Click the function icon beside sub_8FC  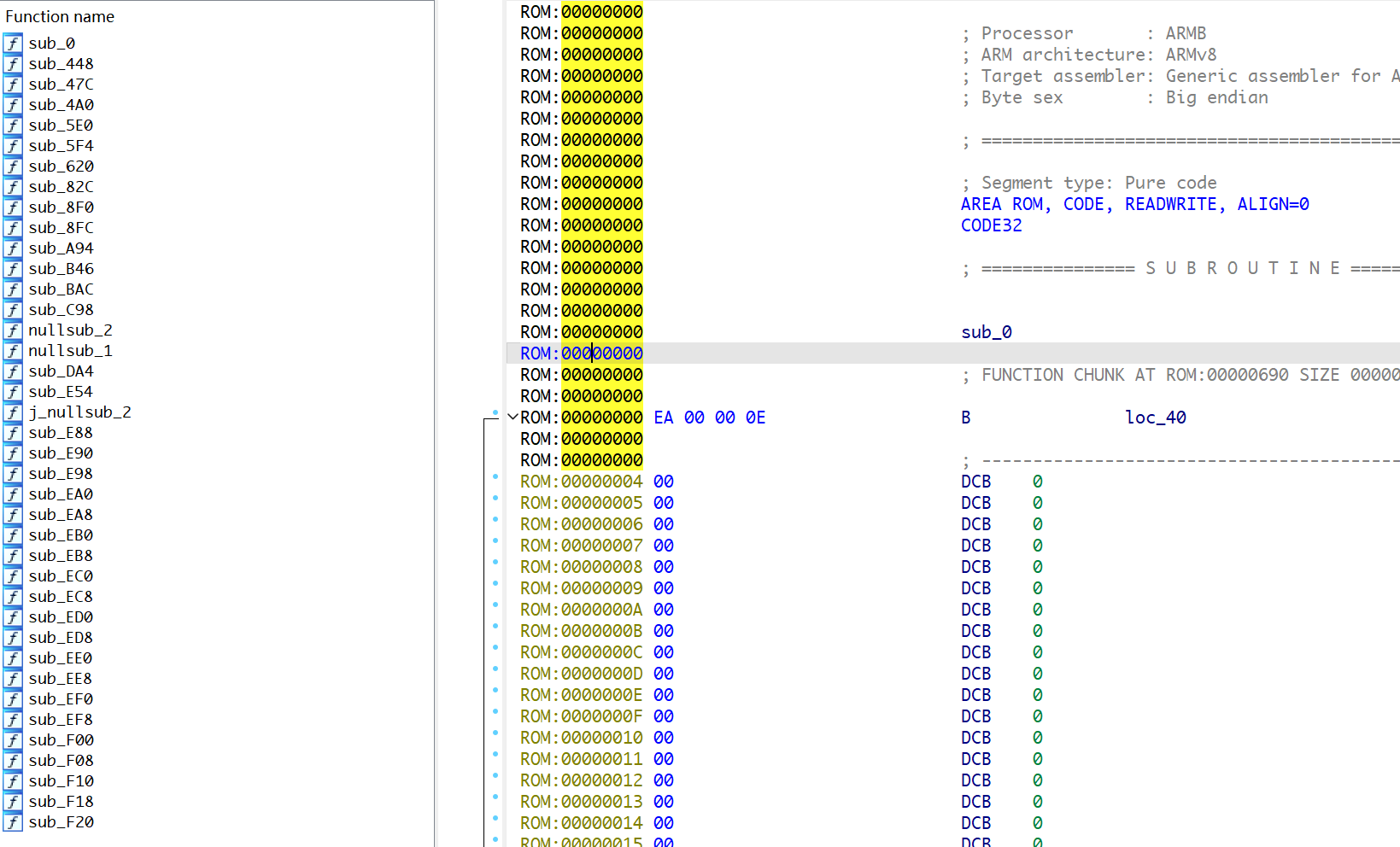click(13, 228)
